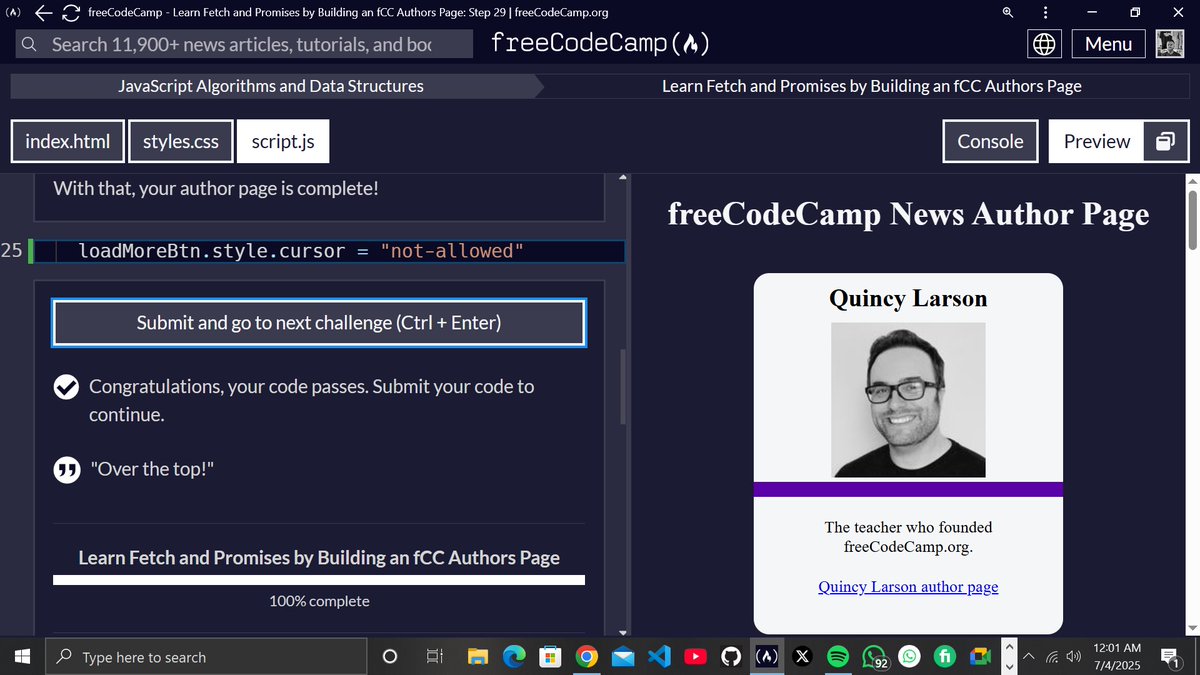Viewport: 1200px width, 675px height.
Task: Click the Wi-Fi network icon
Action: [1053, 657]
